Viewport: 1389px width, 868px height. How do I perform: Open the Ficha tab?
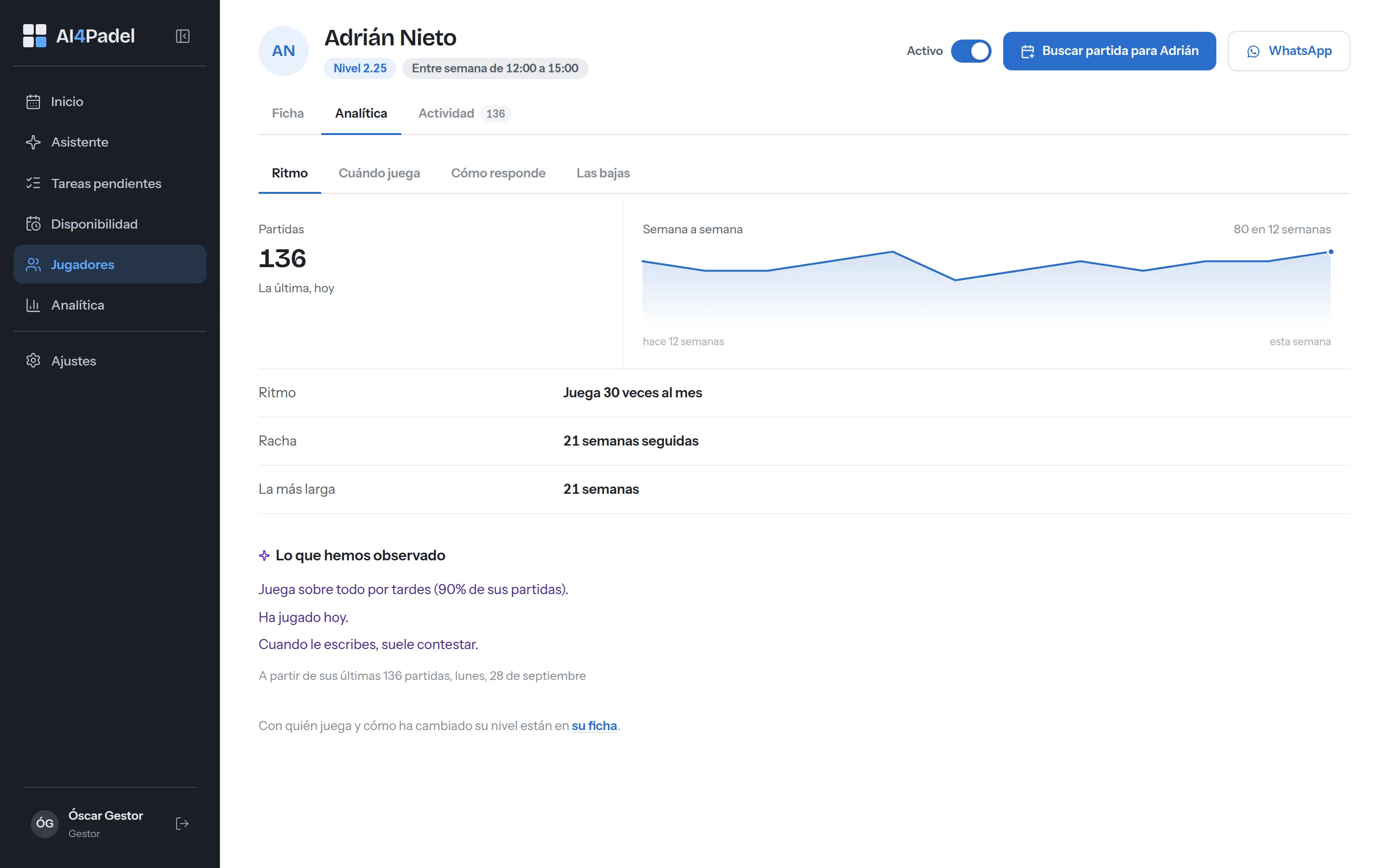tap(287, 114)
